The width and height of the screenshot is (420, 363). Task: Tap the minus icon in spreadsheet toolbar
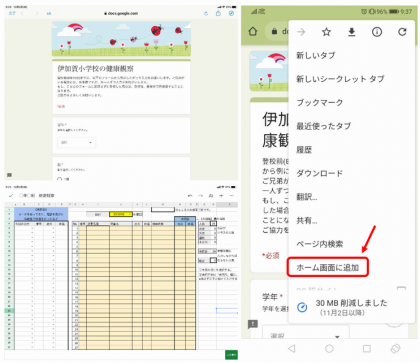click(x=232, y=196)
